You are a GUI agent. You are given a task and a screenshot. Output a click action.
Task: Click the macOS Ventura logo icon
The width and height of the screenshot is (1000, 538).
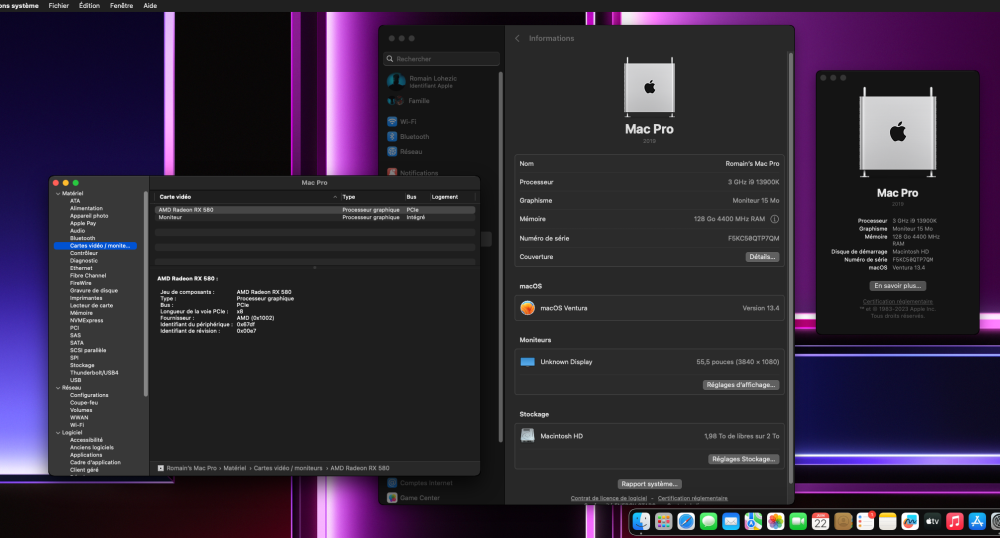[527, 308]
